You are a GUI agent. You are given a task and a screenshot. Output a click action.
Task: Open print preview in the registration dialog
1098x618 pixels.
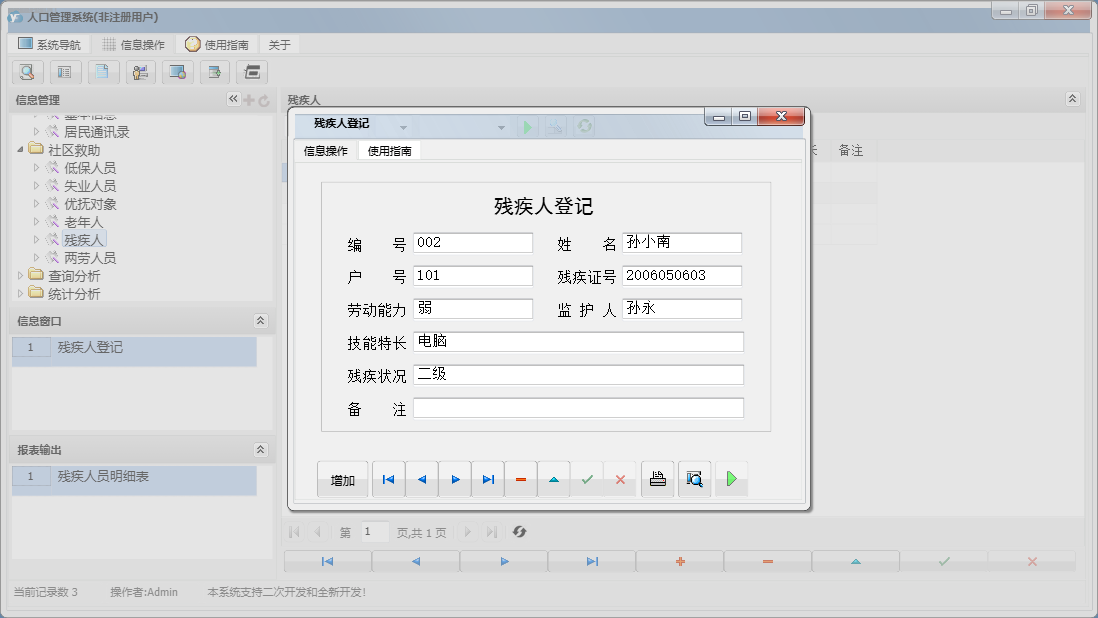[694, 480]
